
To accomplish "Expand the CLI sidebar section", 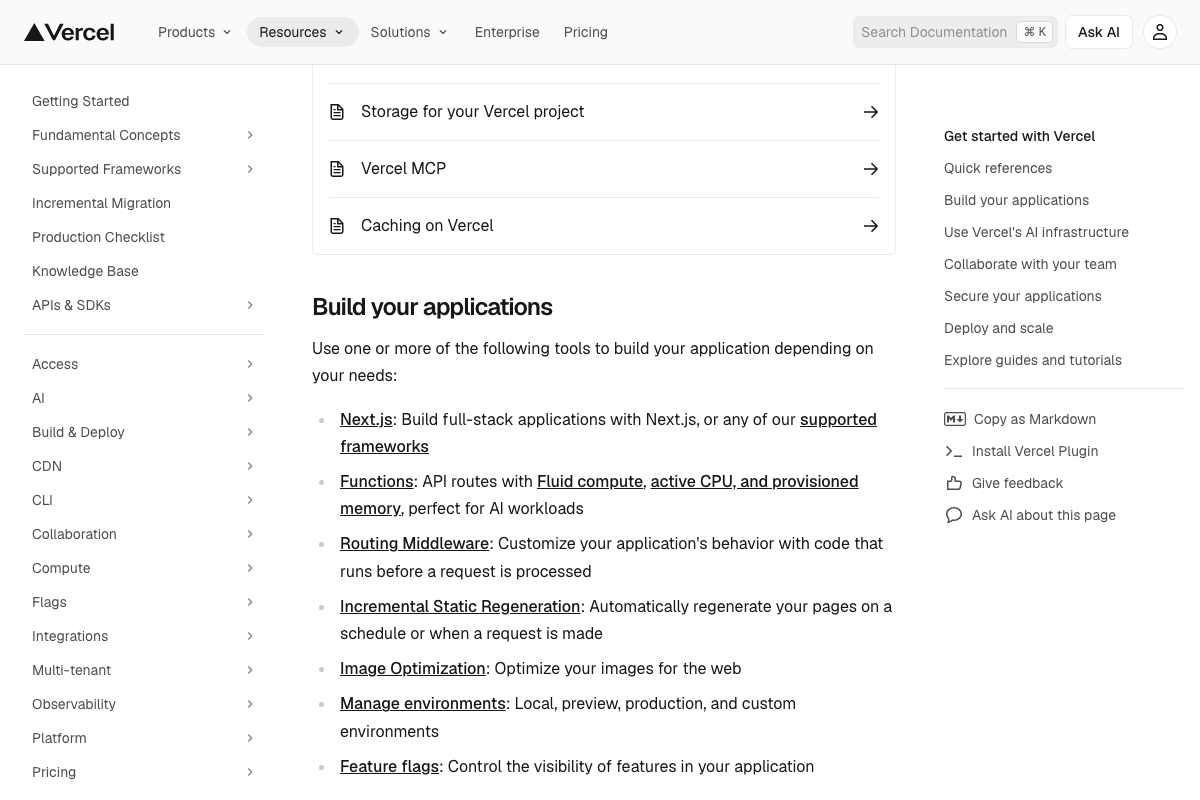I will point(250,500).
